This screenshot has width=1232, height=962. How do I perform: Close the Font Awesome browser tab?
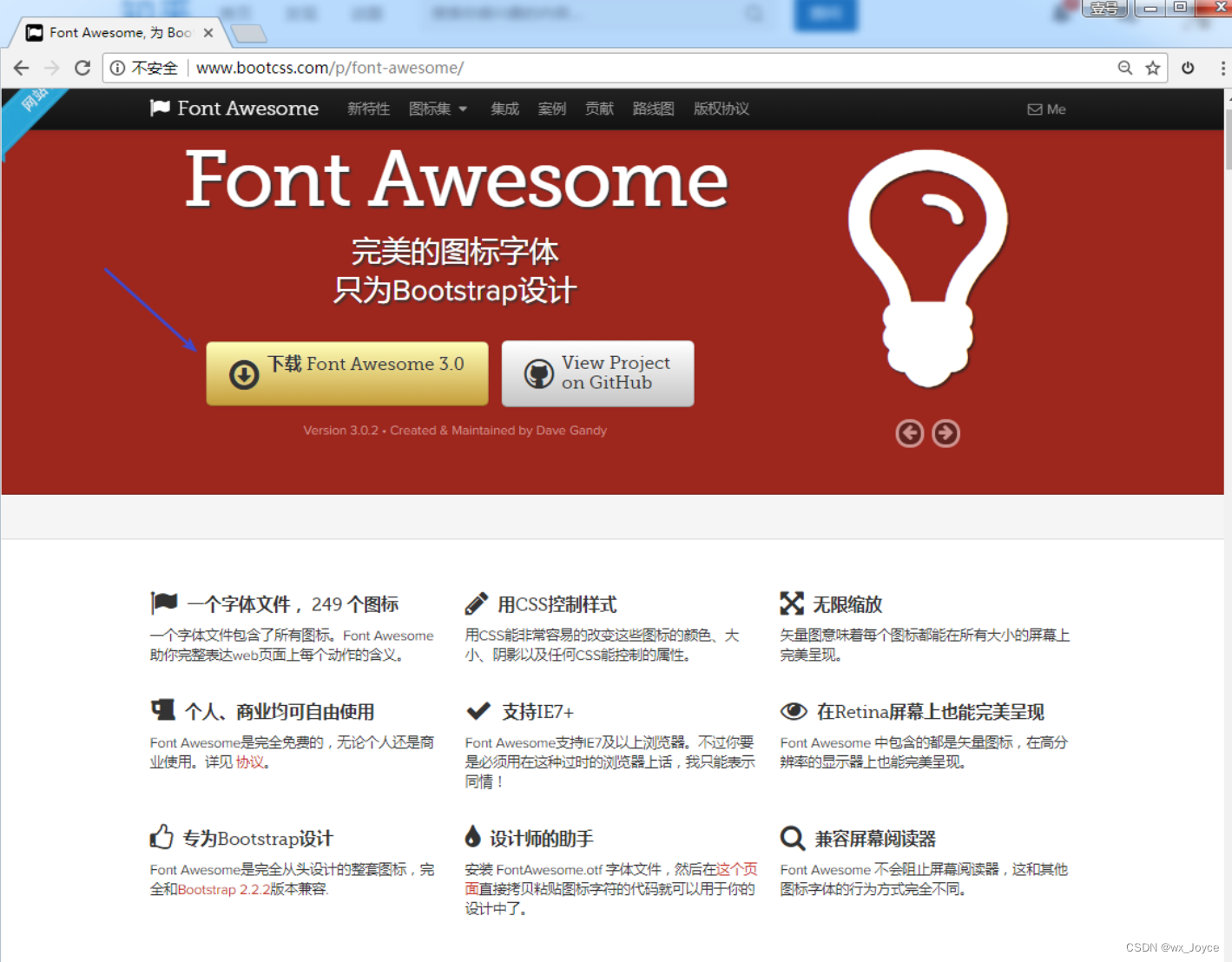(208, 33)
